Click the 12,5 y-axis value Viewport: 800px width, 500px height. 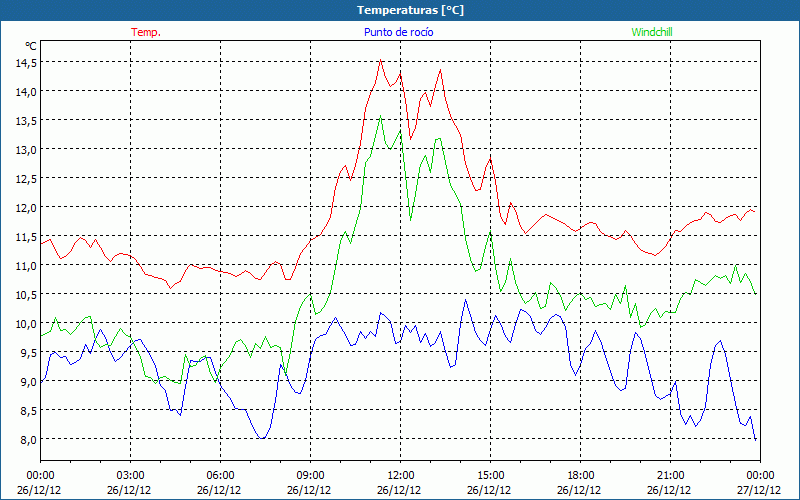click(26, 179)
